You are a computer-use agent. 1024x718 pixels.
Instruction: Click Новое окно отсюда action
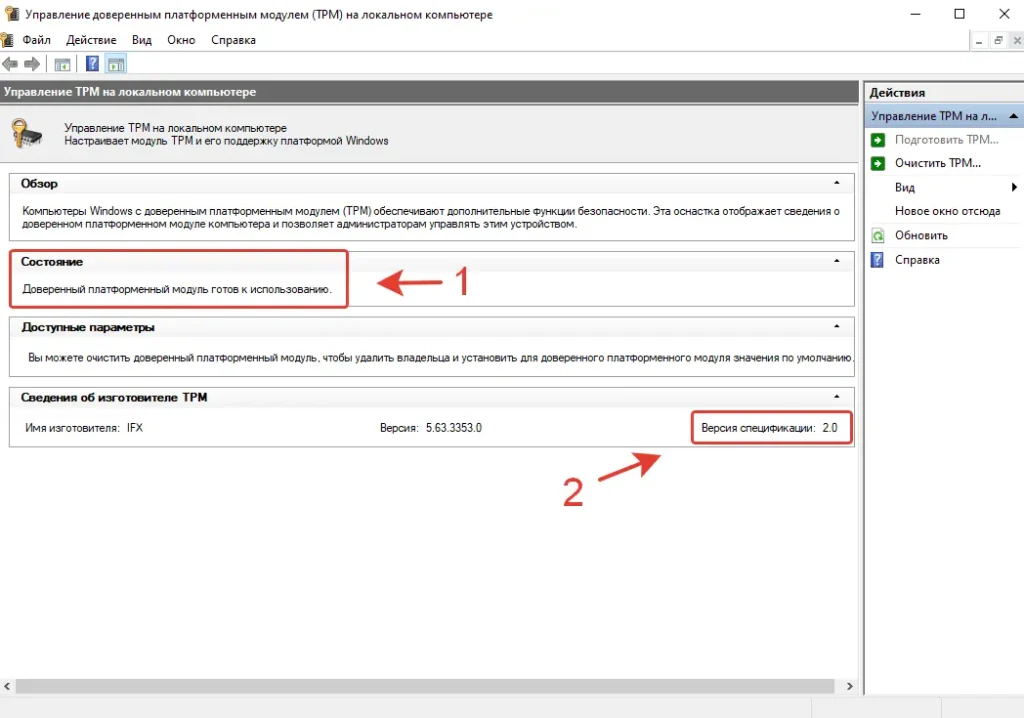(x=947, y=211)
